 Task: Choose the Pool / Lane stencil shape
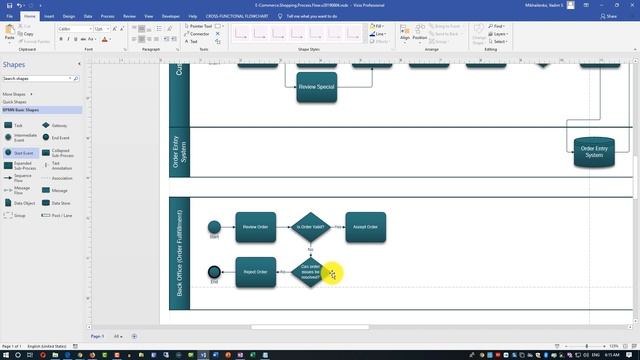(57, 215)
